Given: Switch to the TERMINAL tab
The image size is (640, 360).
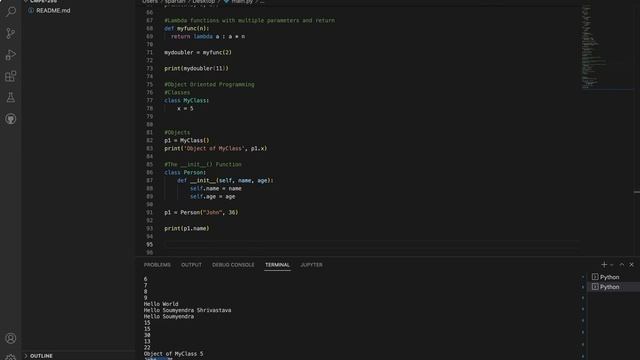Looking at the screenshot, I should 277,265.
